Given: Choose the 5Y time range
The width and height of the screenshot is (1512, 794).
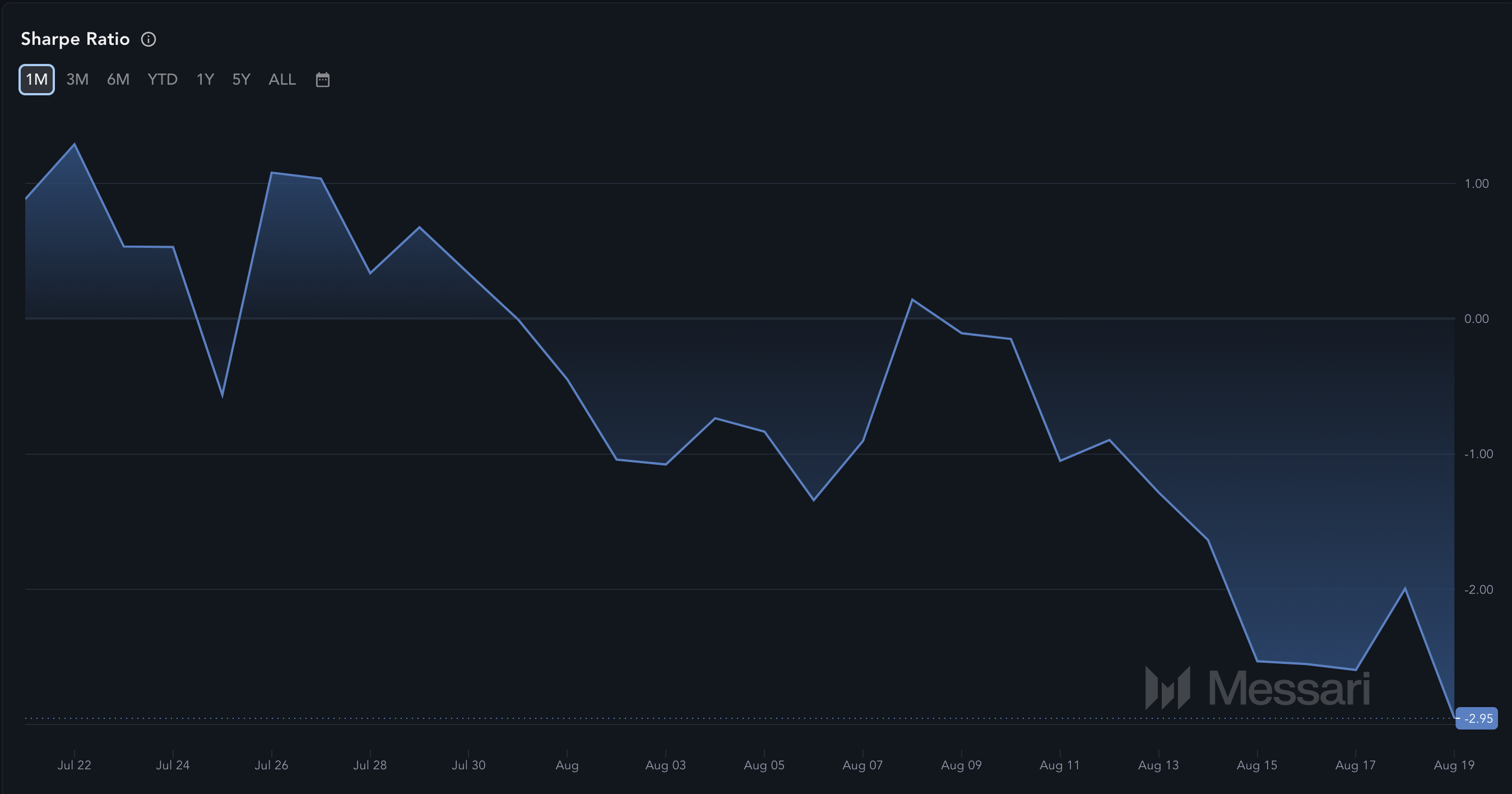Looking at the screenshot, I should [241, 79].
